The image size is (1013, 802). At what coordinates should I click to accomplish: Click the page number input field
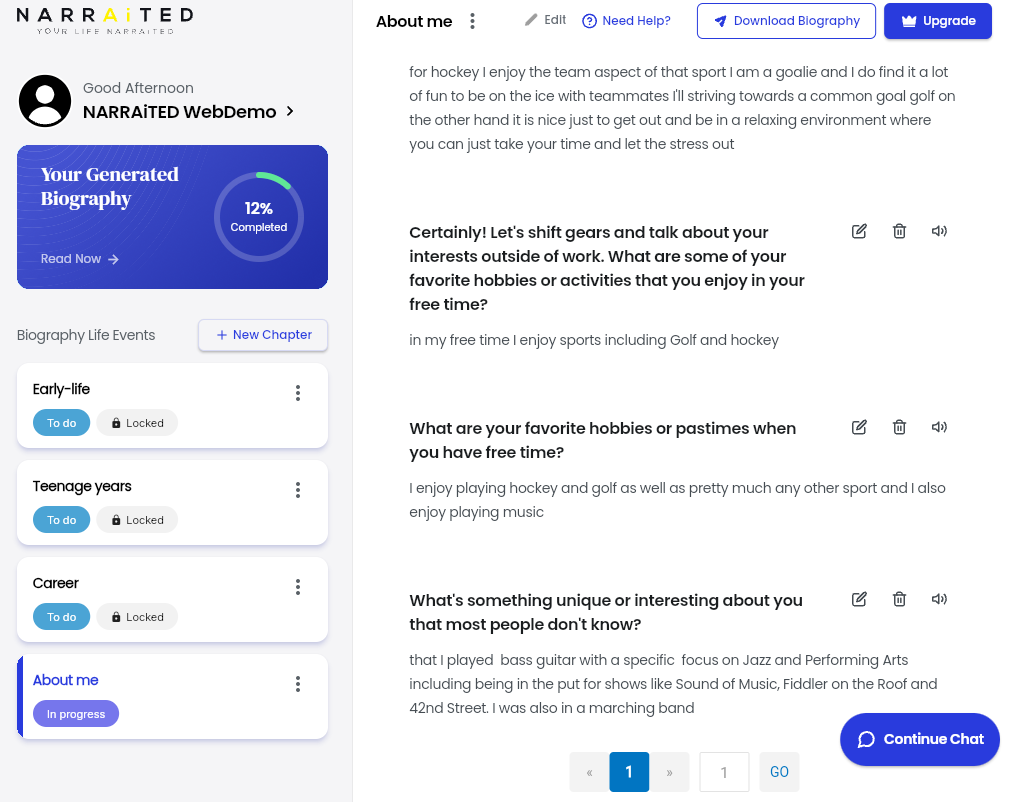click(724, 772)
